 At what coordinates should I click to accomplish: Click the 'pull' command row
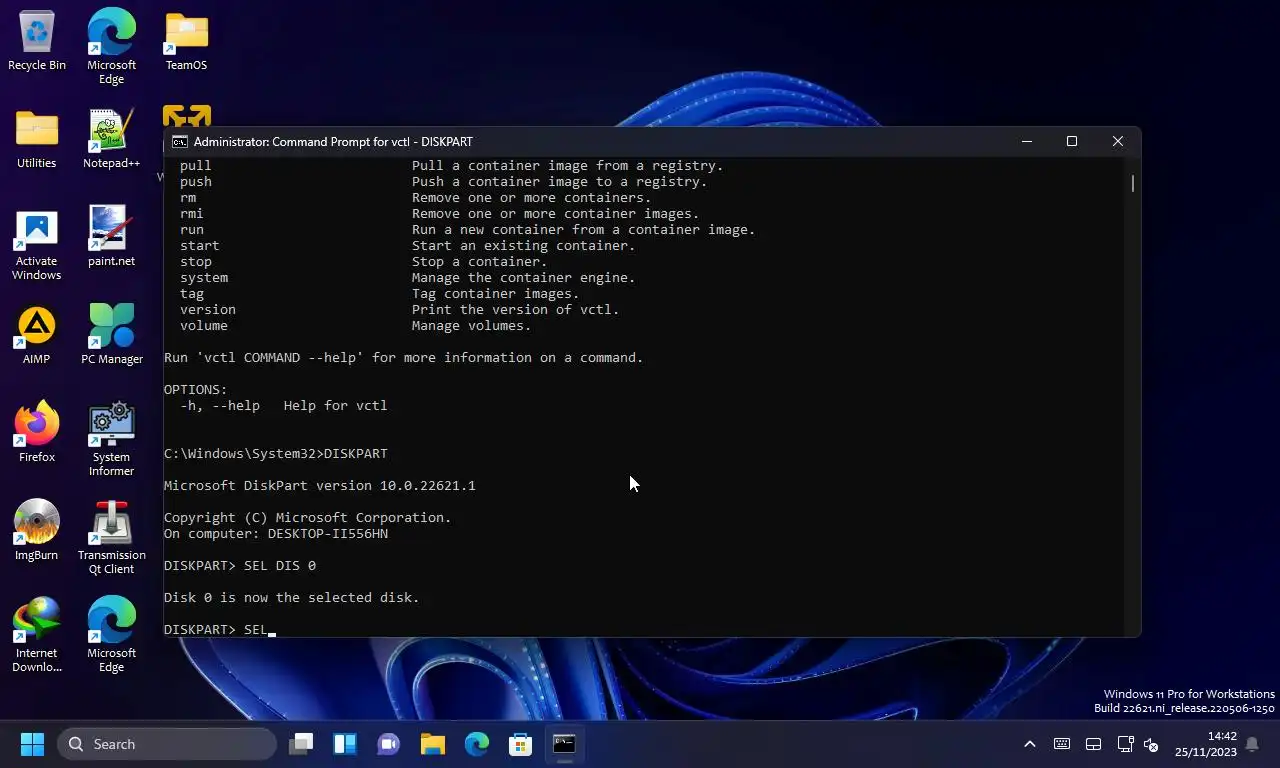pos(451,166)
